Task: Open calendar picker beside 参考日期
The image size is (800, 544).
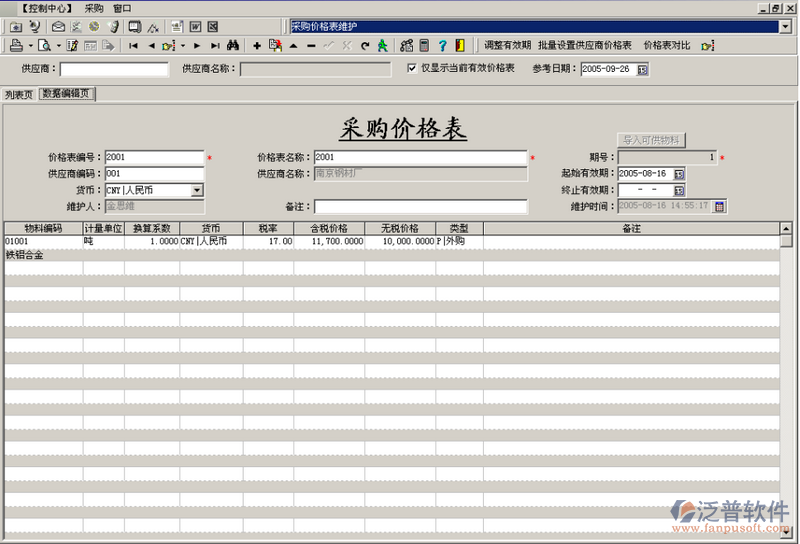Action: (642, 69)
